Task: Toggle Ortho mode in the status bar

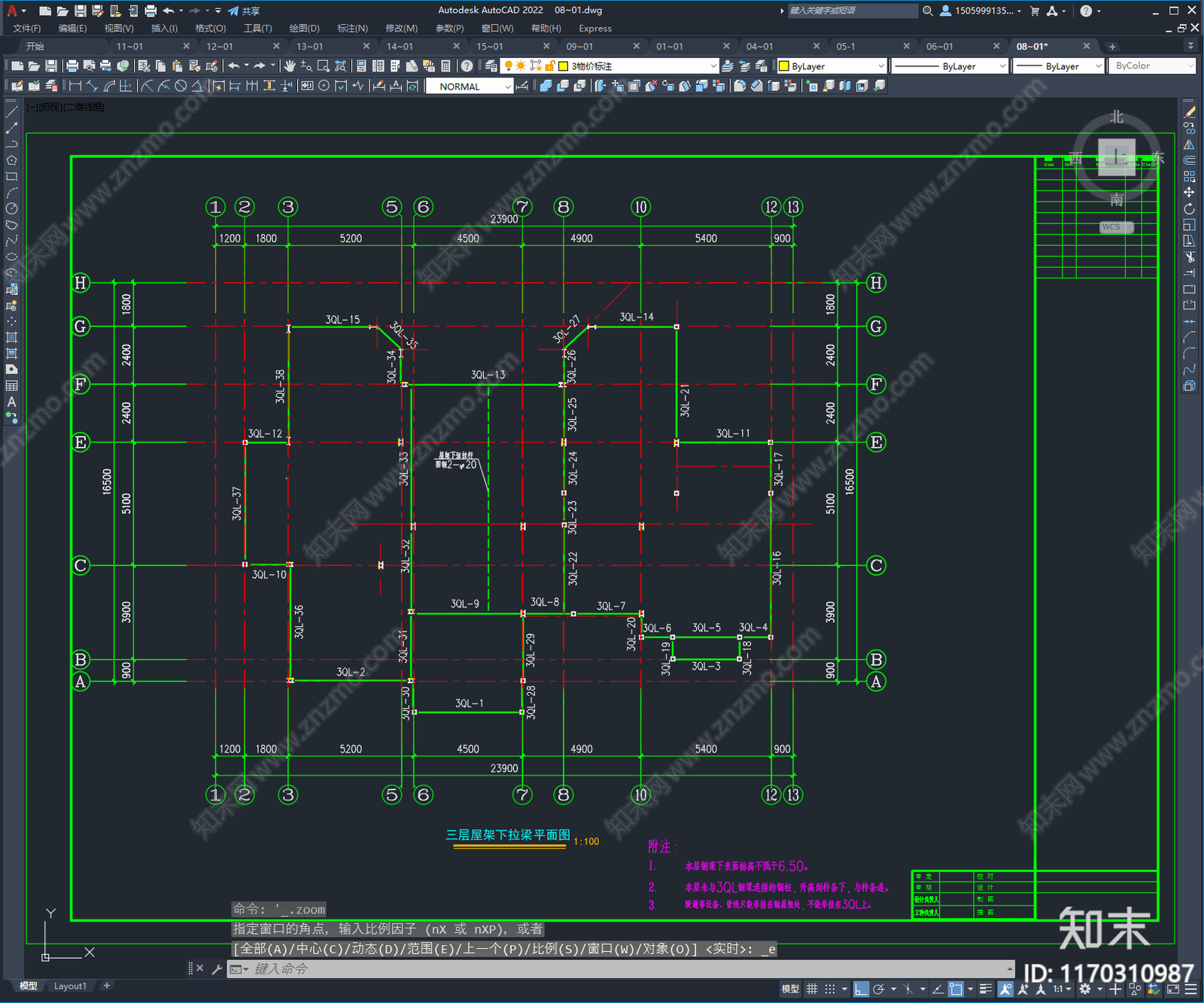Action: pyautogui.click(x=862, y=989)
